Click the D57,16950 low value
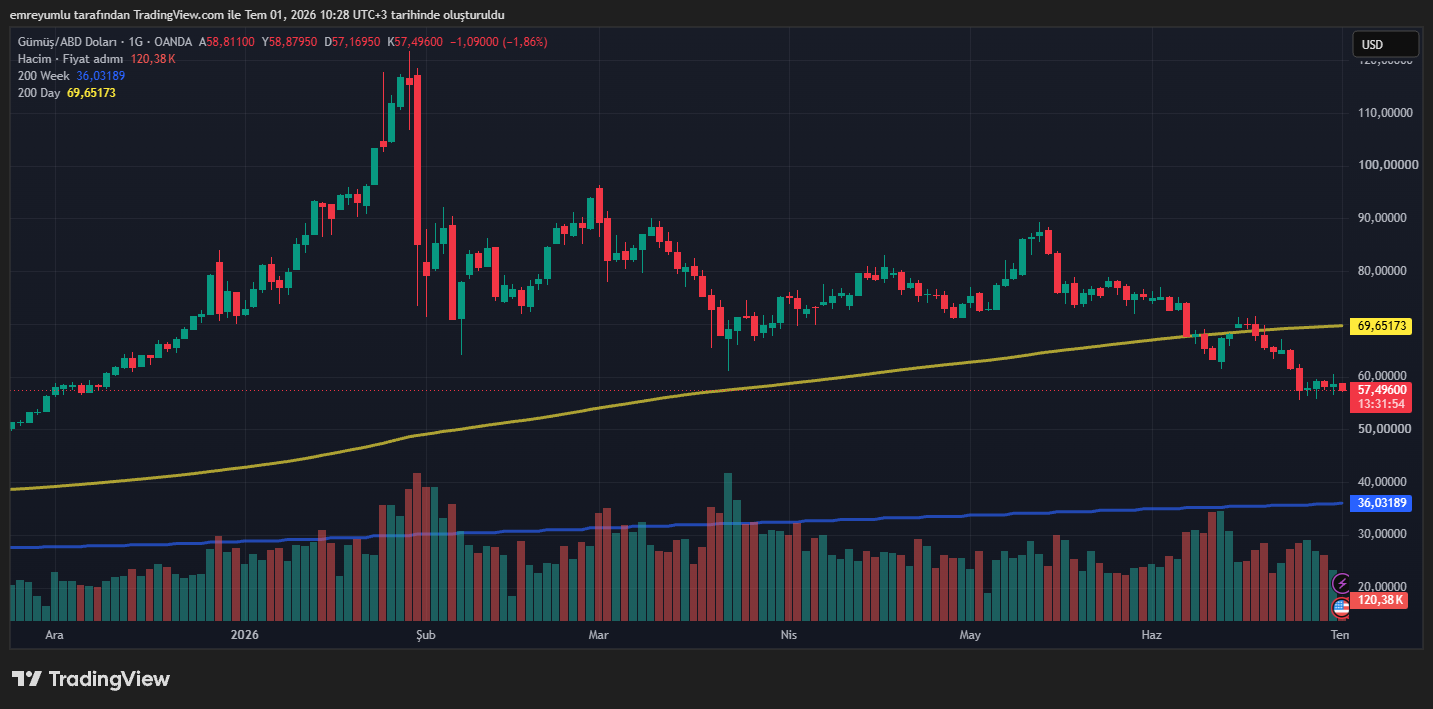Image resolution: width=1433 pixels, height=709 pixels. [352, 42]
